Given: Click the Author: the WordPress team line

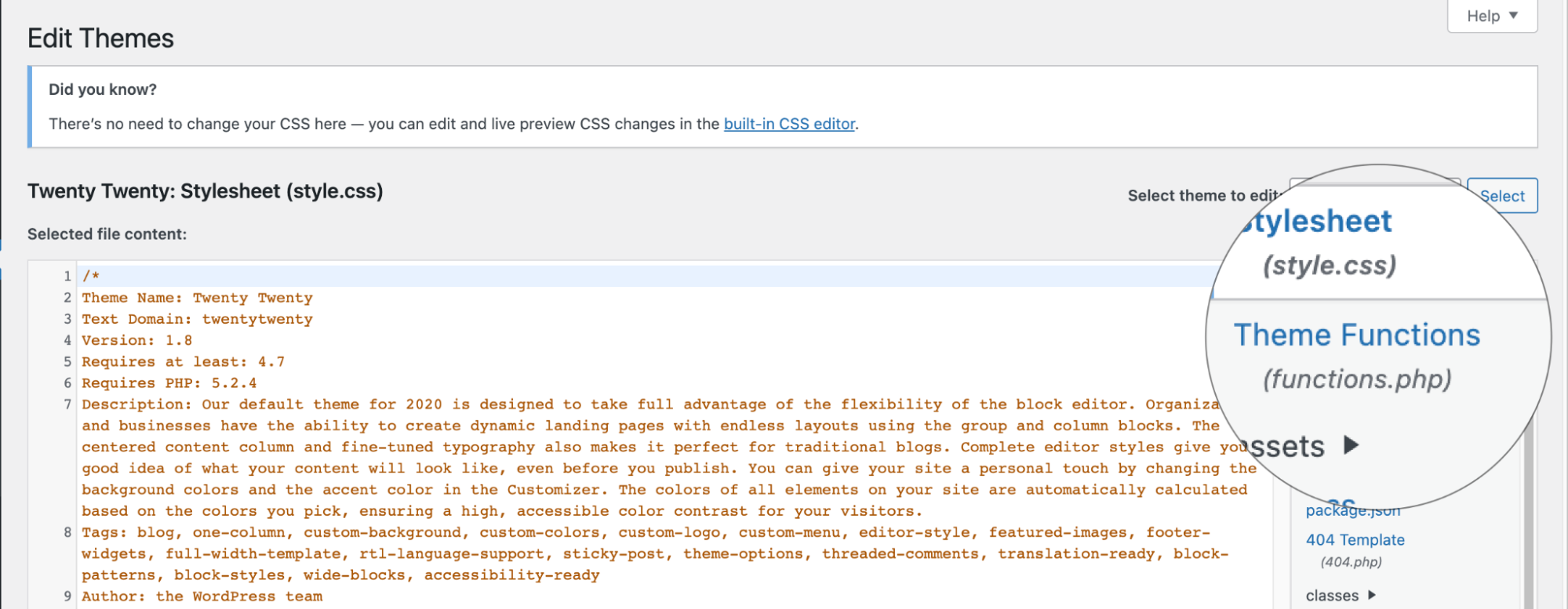Looking at the screenshot, I should point(202,596).
